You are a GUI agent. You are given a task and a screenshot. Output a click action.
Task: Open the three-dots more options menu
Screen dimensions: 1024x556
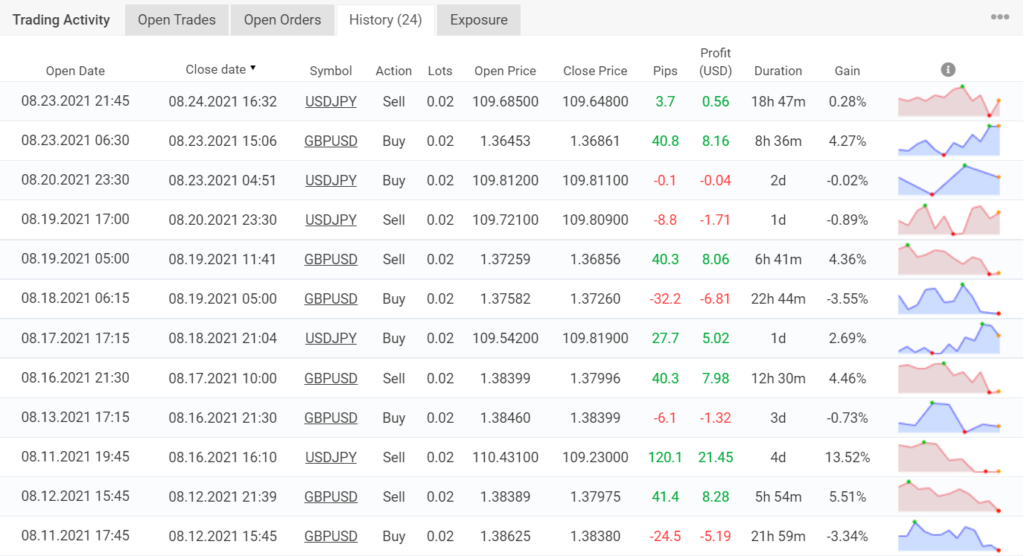(1000, 17)
